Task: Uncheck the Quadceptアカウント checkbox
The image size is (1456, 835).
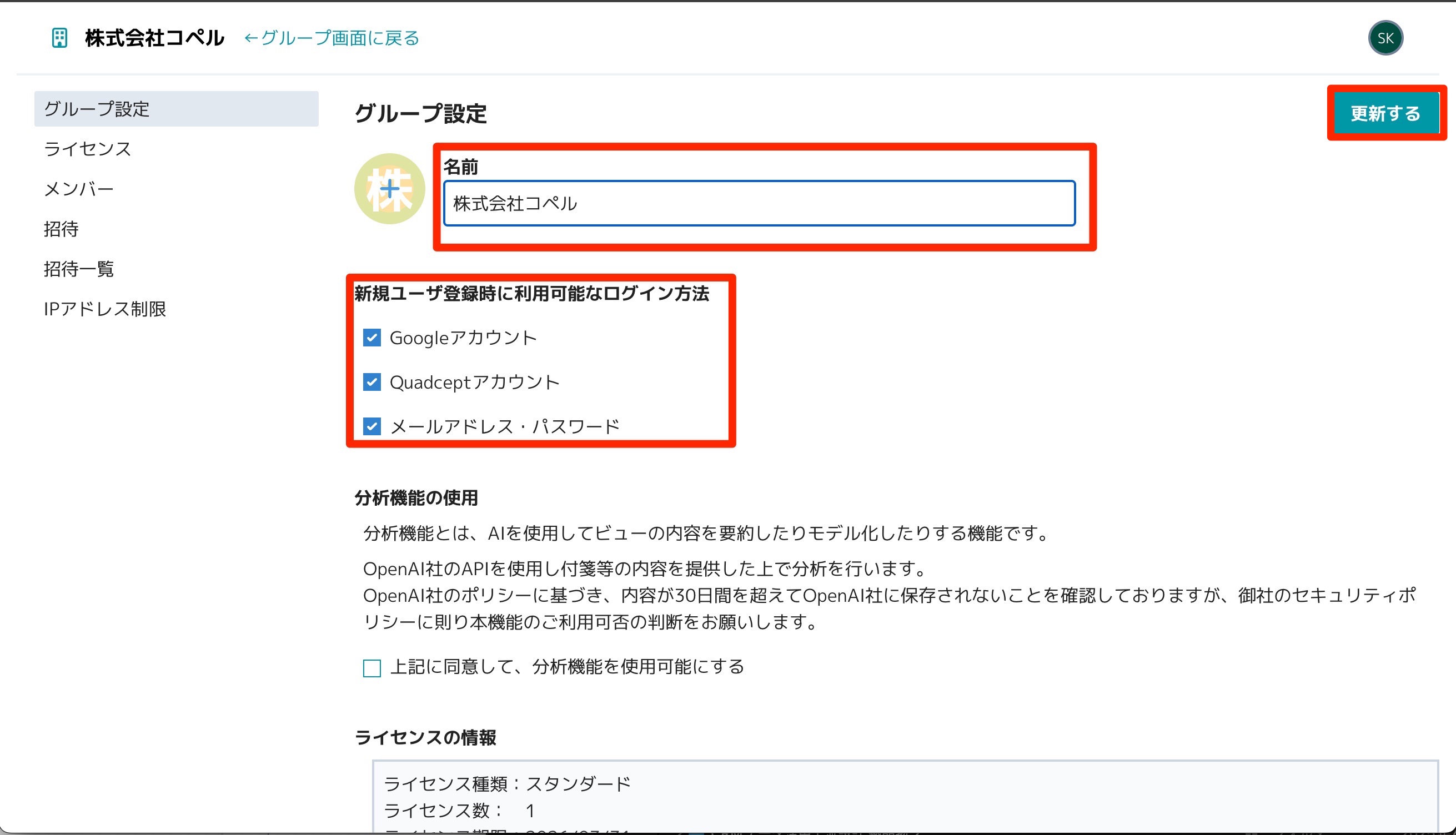Action: coord(371,382)
